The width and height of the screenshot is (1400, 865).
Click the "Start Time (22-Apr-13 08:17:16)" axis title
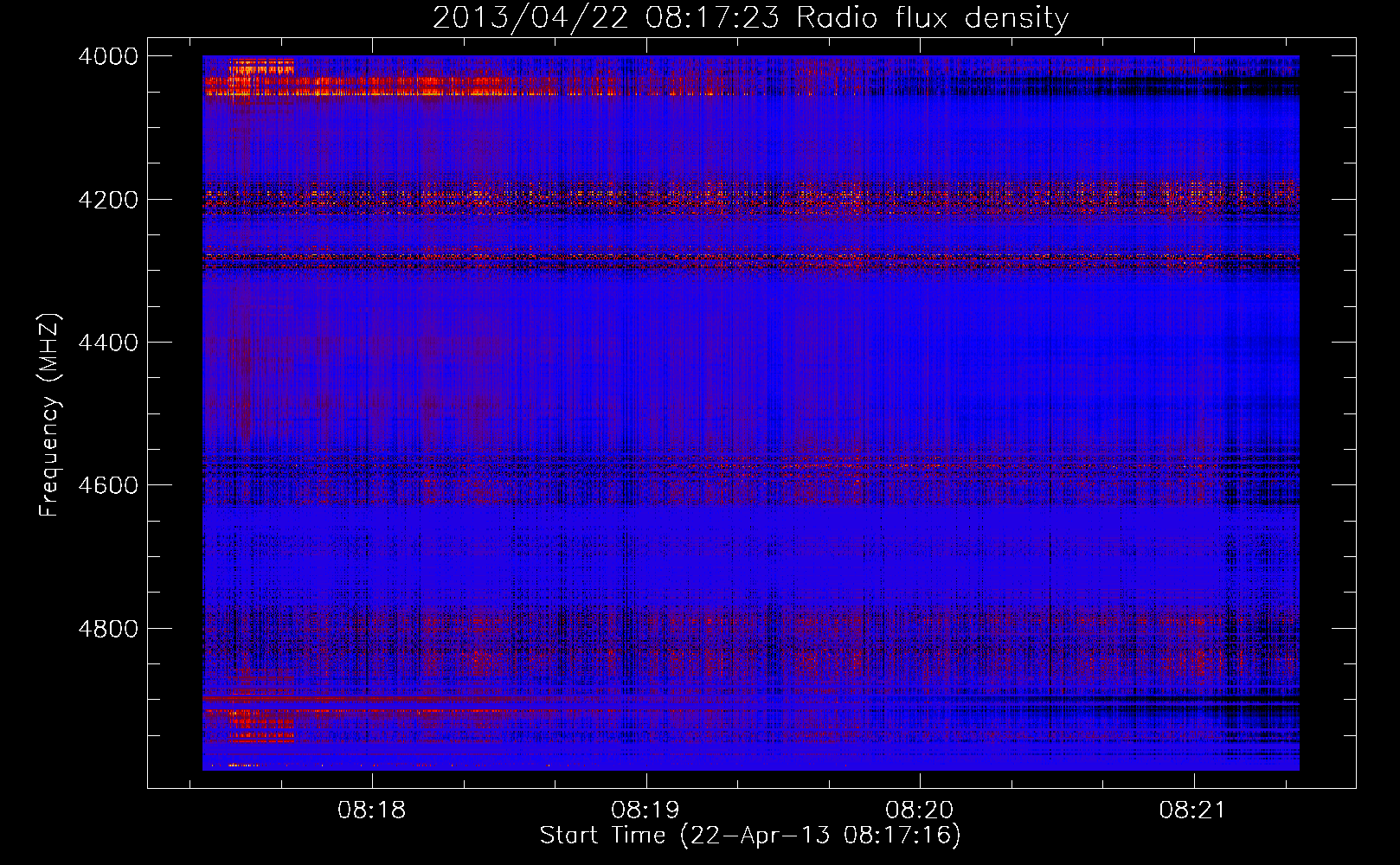pos(750,836)
